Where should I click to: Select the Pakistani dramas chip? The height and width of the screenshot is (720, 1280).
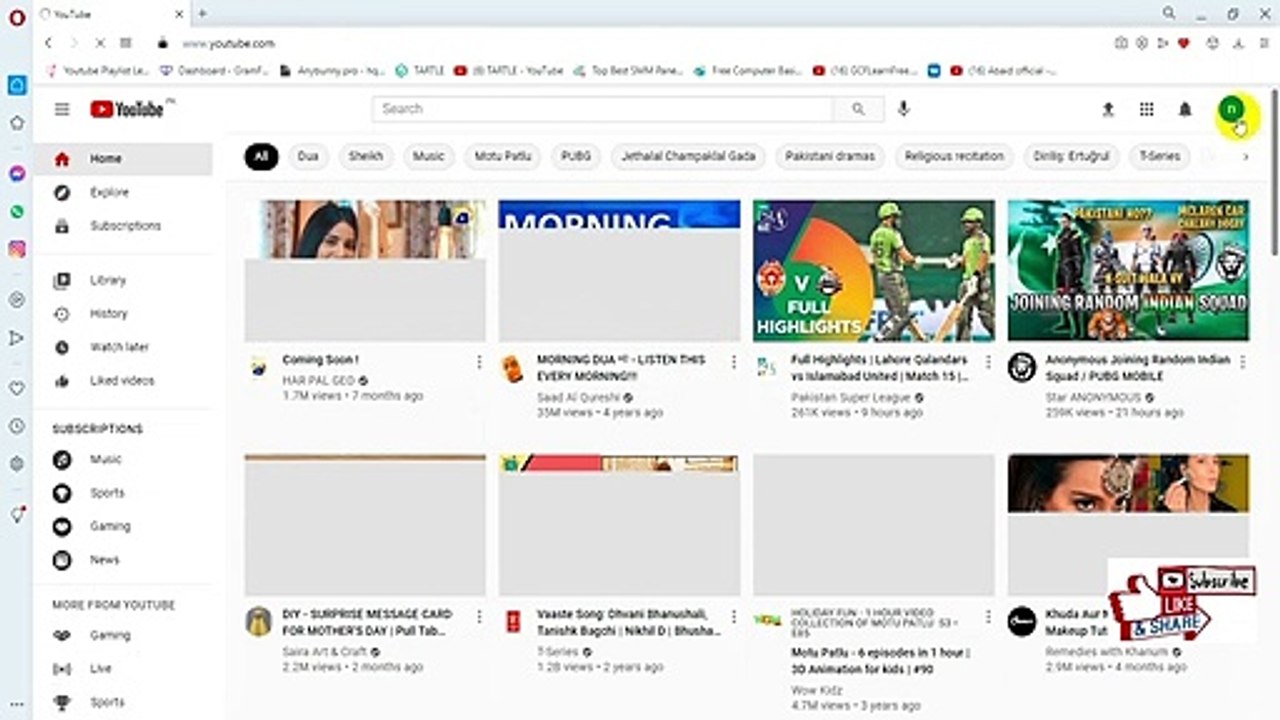[x=830, y=156]
